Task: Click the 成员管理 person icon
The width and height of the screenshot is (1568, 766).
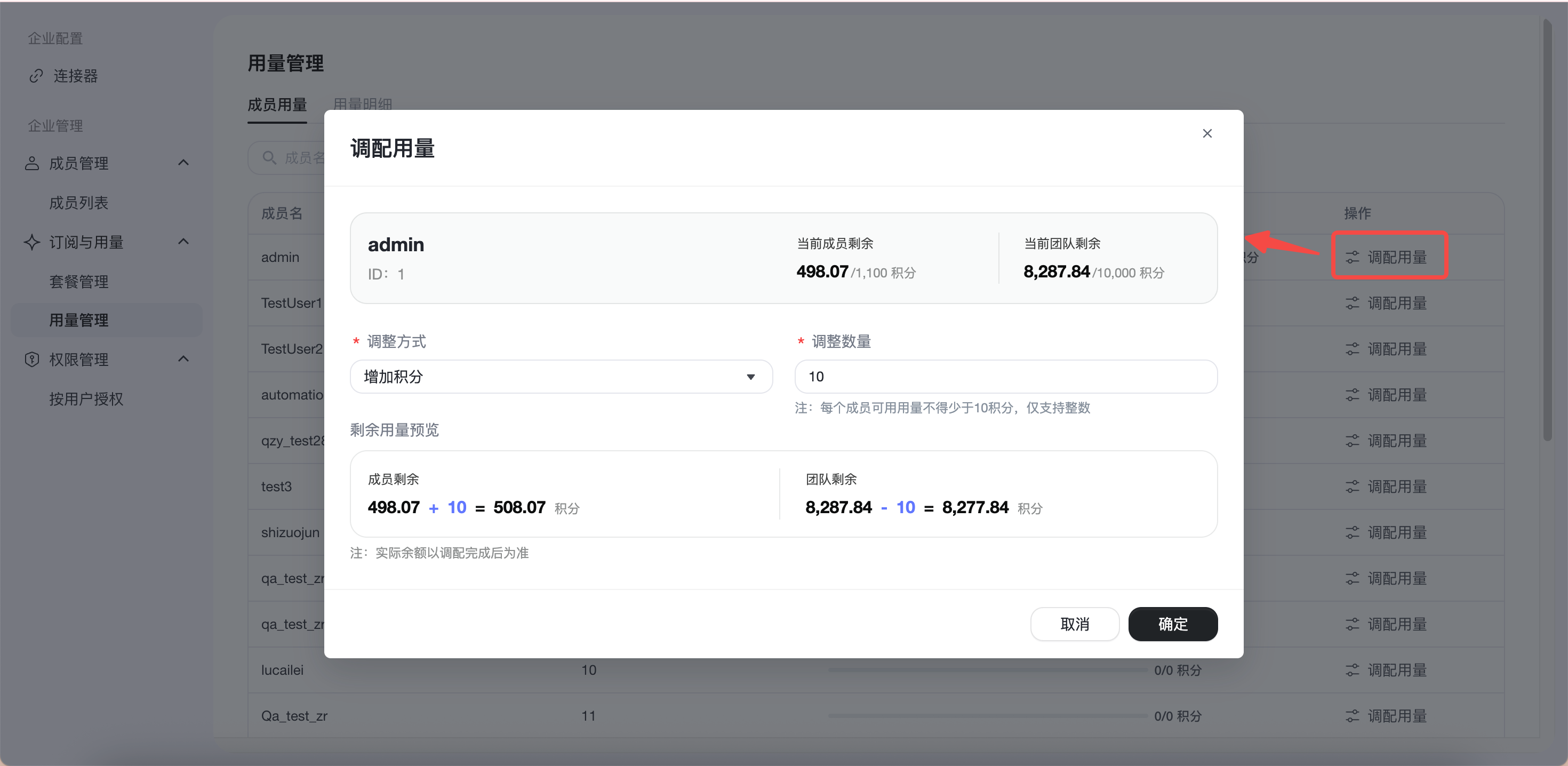Action: click(x=31, y=163)
